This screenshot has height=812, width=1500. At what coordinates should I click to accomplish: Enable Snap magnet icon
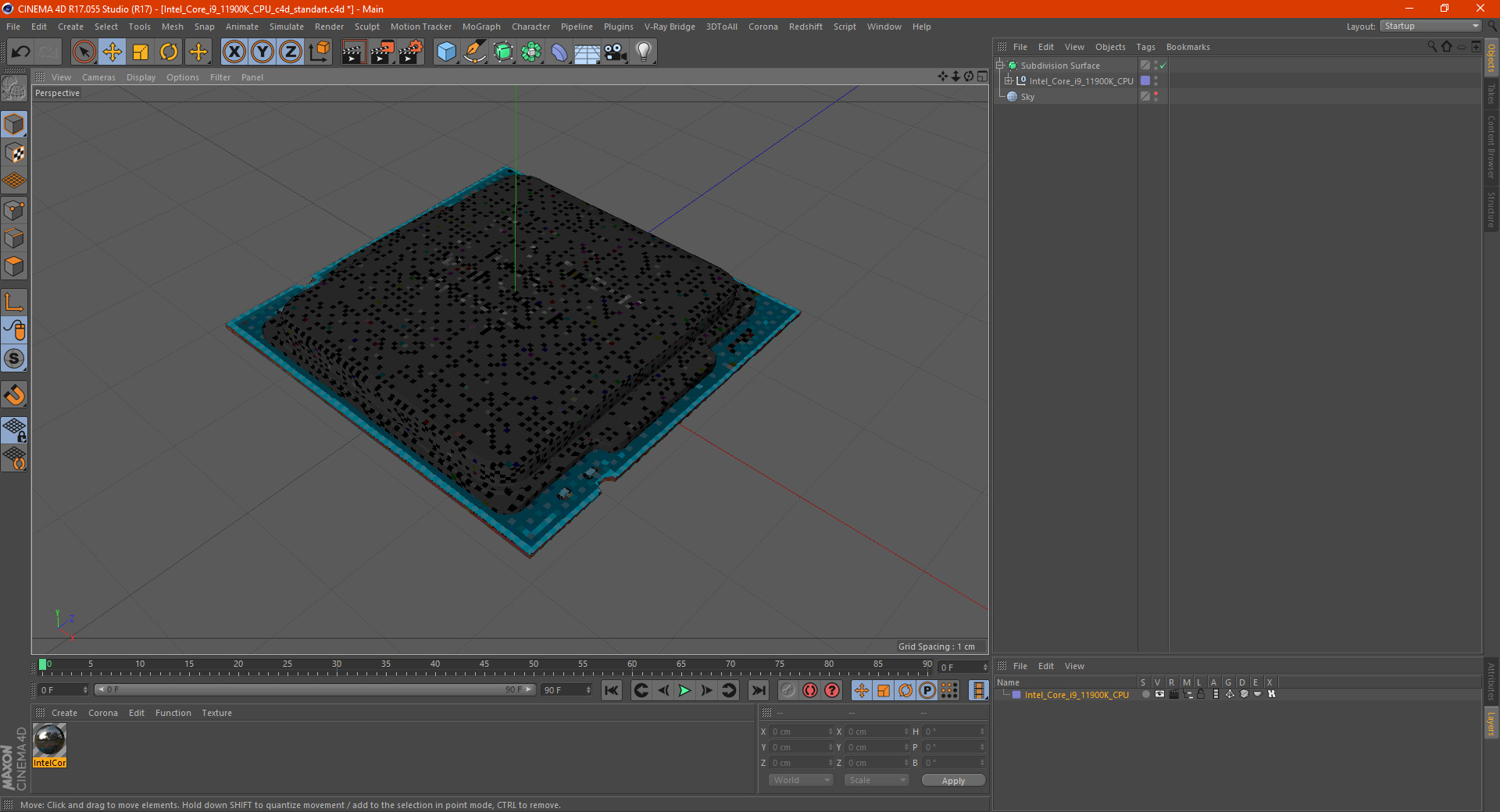click(x=14, y=395)
